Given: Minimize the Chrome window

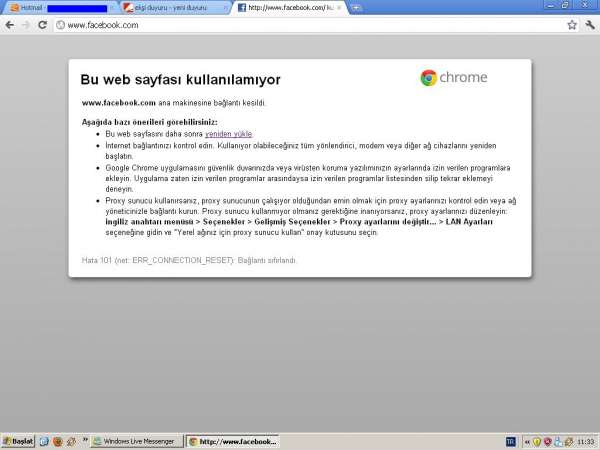Looking at the screenshot, I should tap(551, 5).
